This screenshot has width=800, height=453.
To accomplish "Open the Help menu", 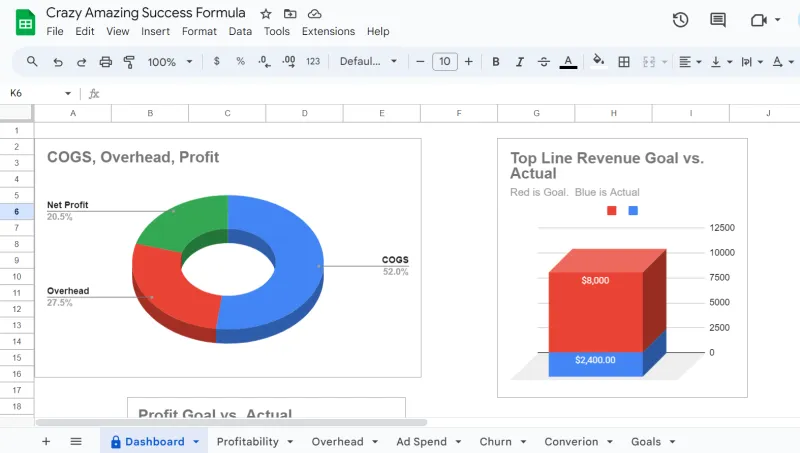I will tap(378, 32).
